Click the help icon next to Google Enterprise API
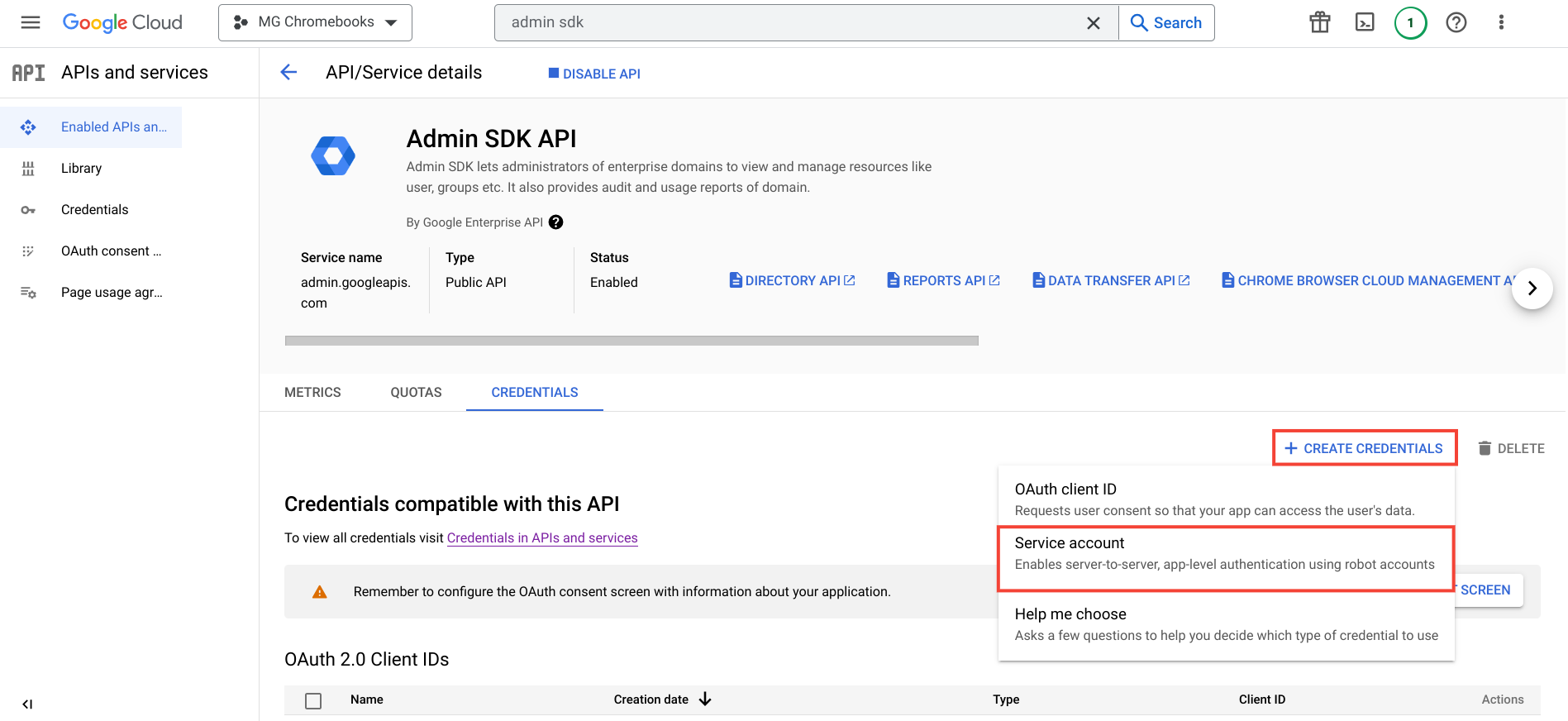The image size is (1568, 721). (556, 222)
